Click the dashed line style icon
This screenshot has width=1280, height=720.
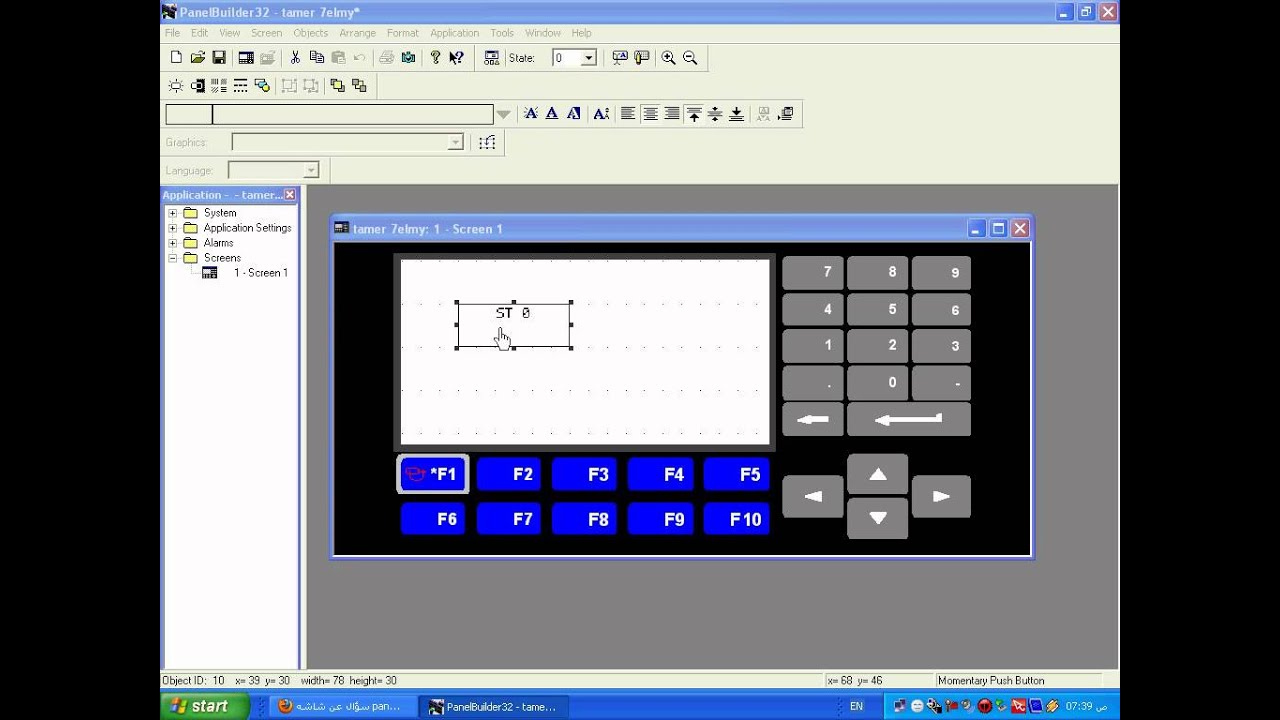[x=240, y=86]
